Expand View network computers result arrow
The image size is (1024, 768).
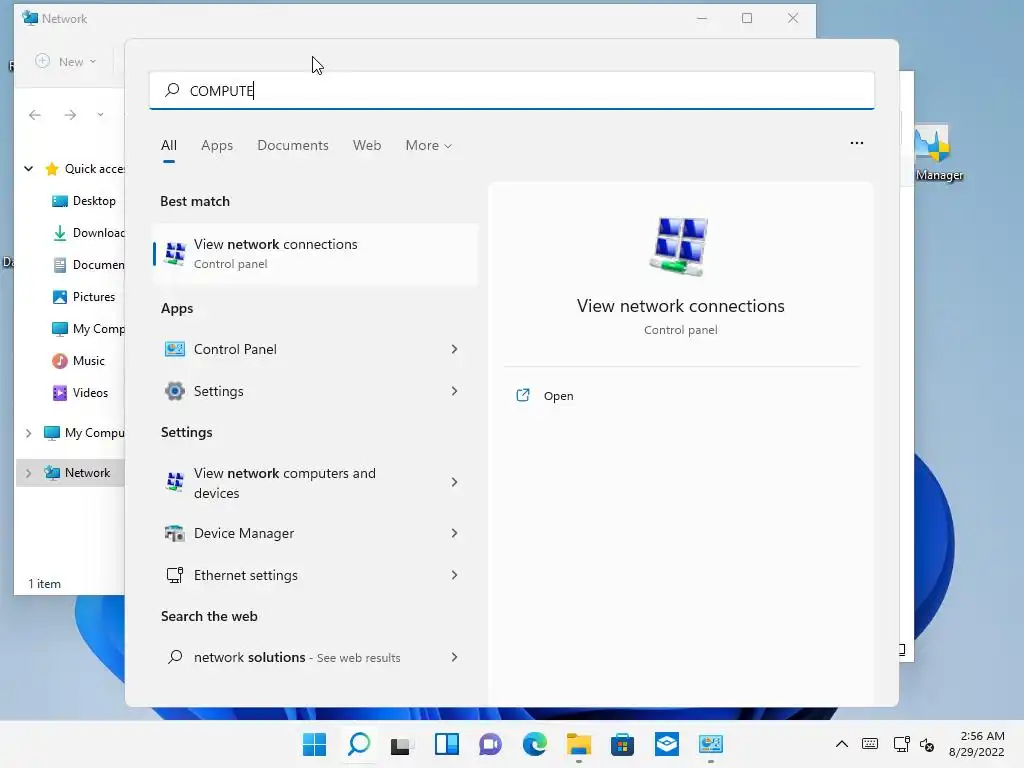[455, 482]
